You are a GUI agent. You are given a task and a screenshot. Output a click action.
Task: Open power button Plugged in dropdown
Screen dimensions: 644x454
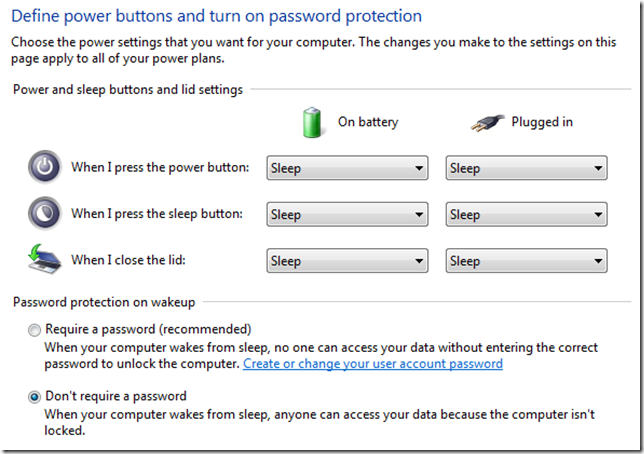[x=525, y=168]
